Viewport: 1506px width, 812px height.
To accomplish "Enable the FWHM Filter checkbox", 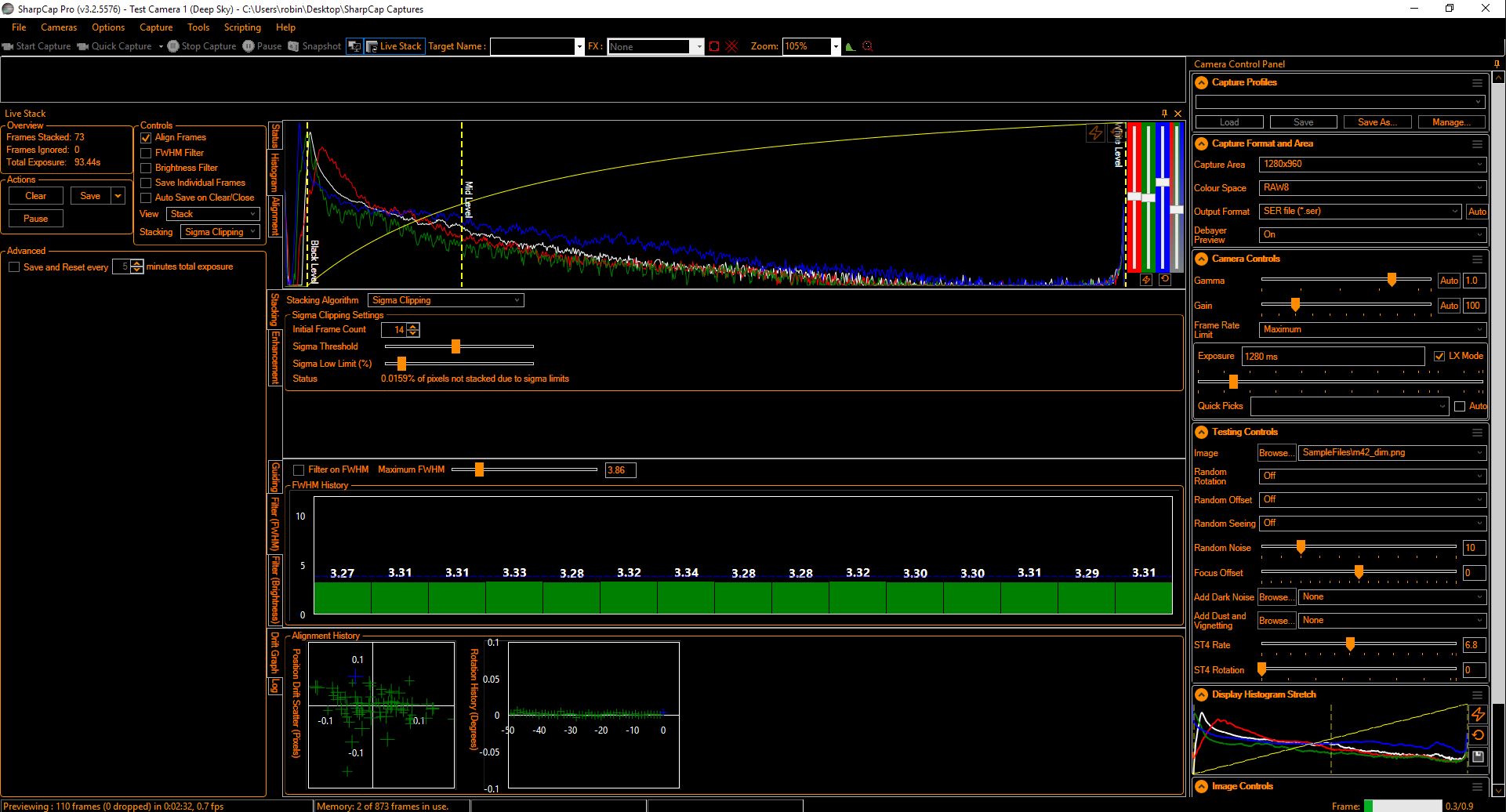I will (x=146, y=153).
